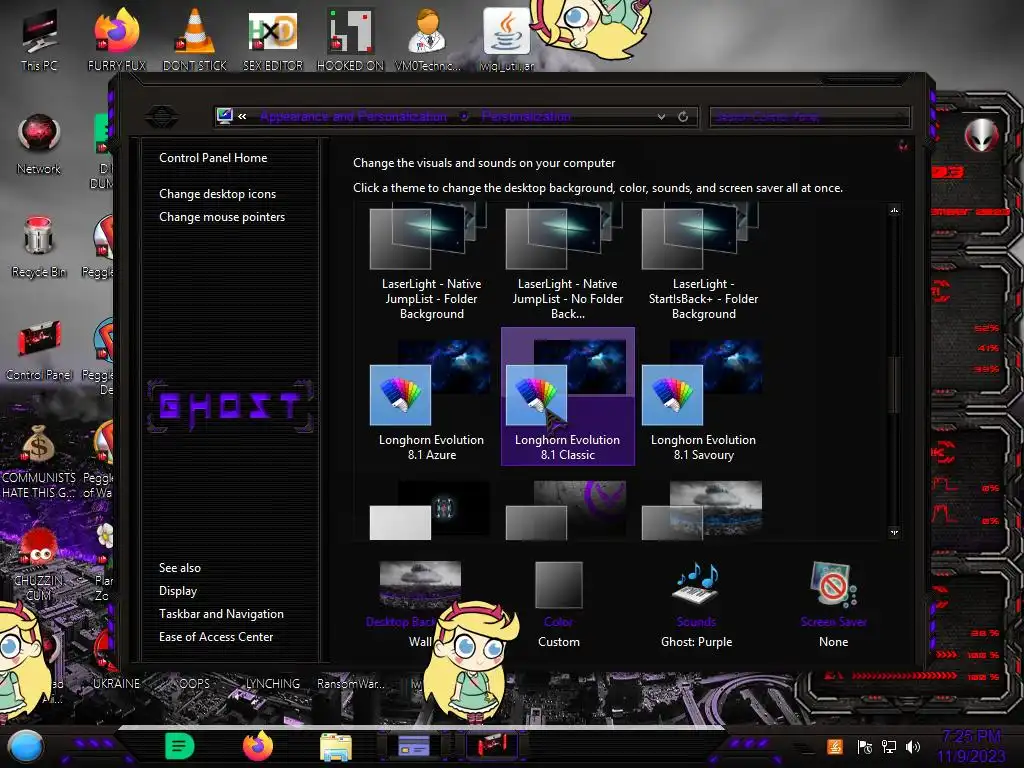This screenshot has width=1024, height=768.
Task: Select the theme with storm cloud wallpaper
Action: [x=702, y=511]
